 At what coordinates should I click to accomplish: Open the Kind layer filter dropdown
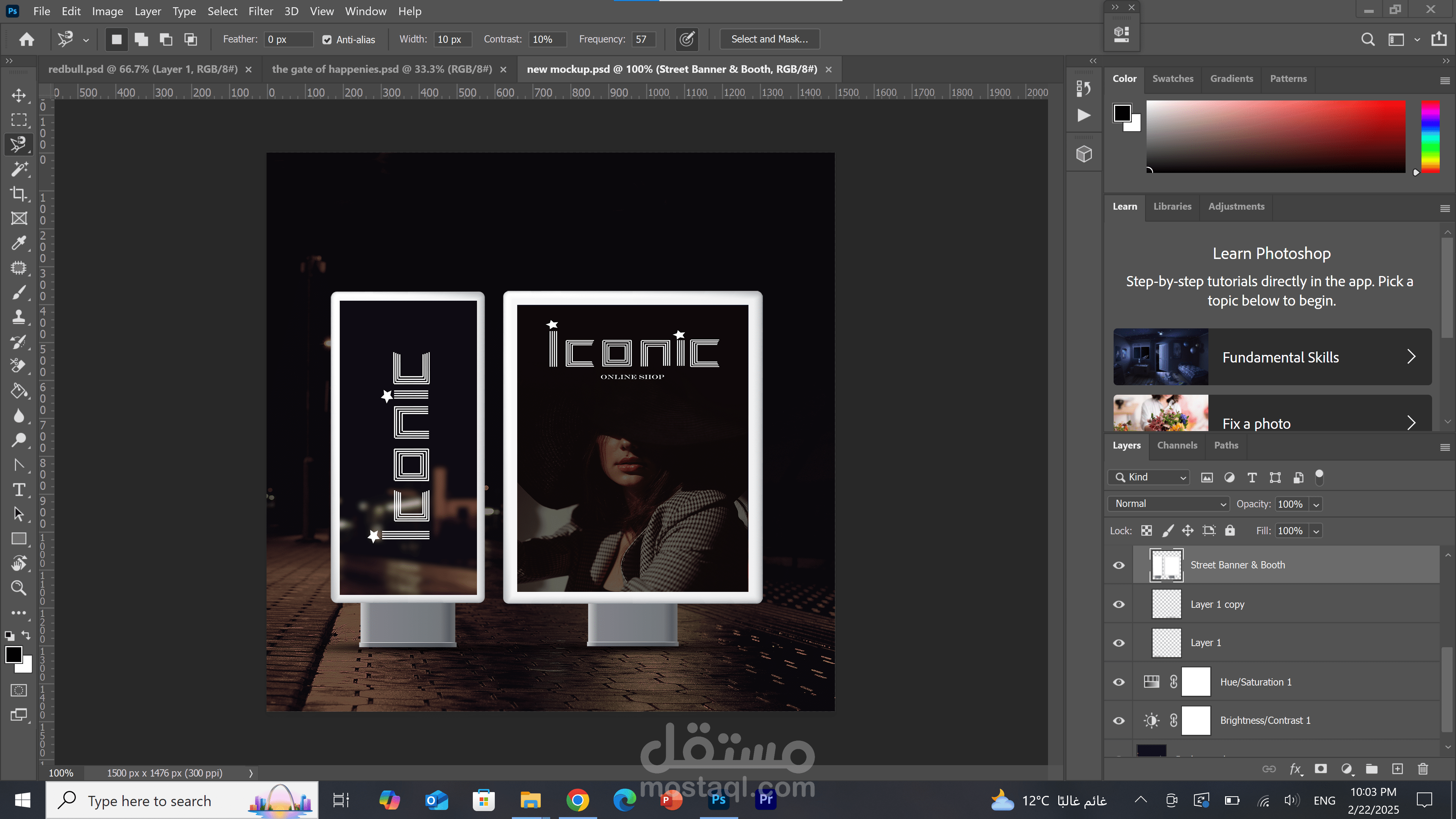(x=1149, y=477)
